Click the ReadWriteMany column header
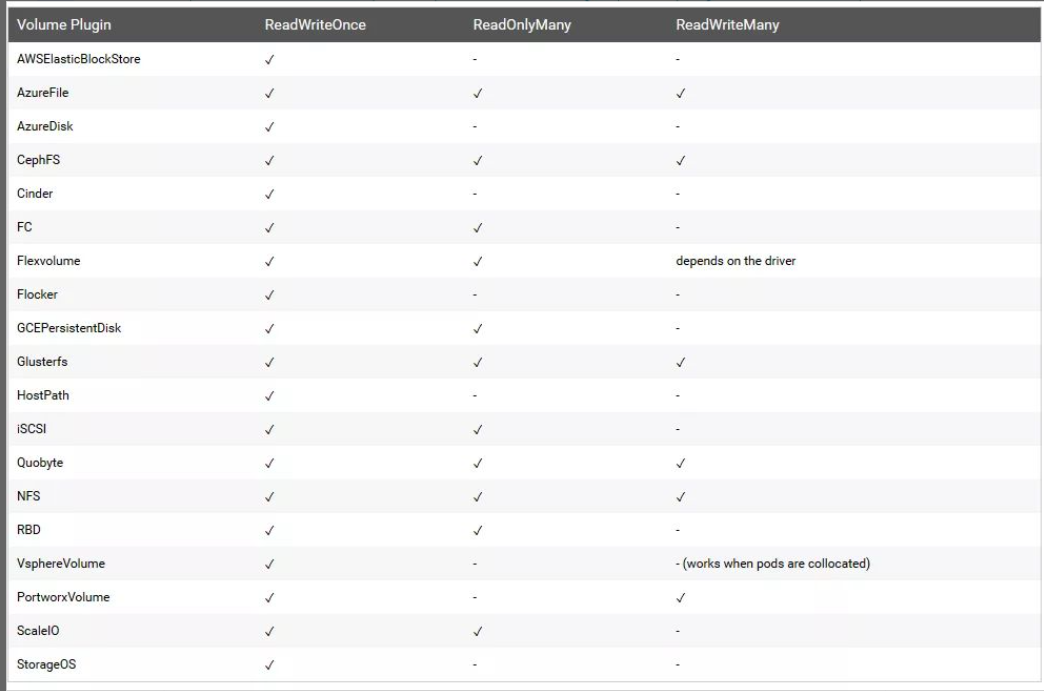The width and height of the screenshot is (1044, 691). pyautogui.click(x=727, y=25)
